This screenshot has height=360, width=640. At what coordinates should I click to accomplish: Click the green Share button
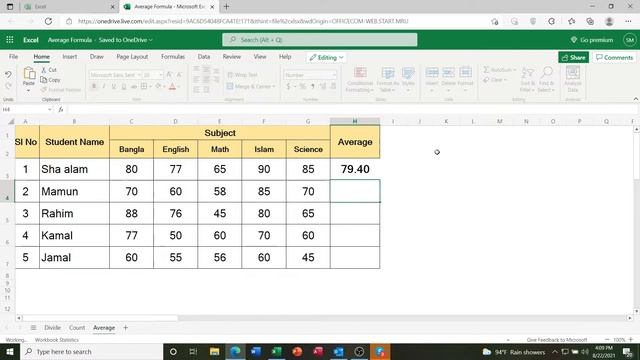573,58
